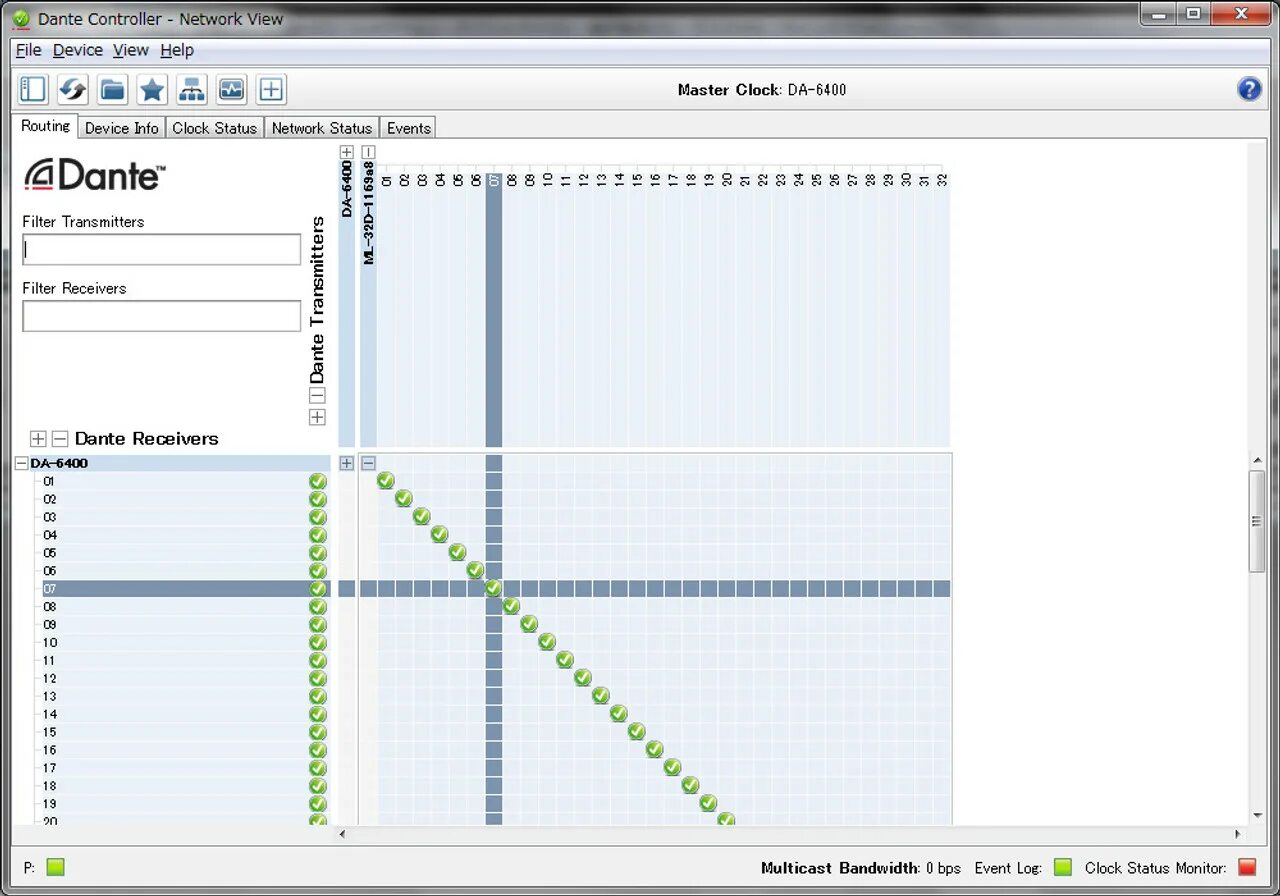The width and height of the screenshot is (1280, 896).
Task: Toggle subscription of receiver 08 to transmitter 08
Action: point(512,606)
